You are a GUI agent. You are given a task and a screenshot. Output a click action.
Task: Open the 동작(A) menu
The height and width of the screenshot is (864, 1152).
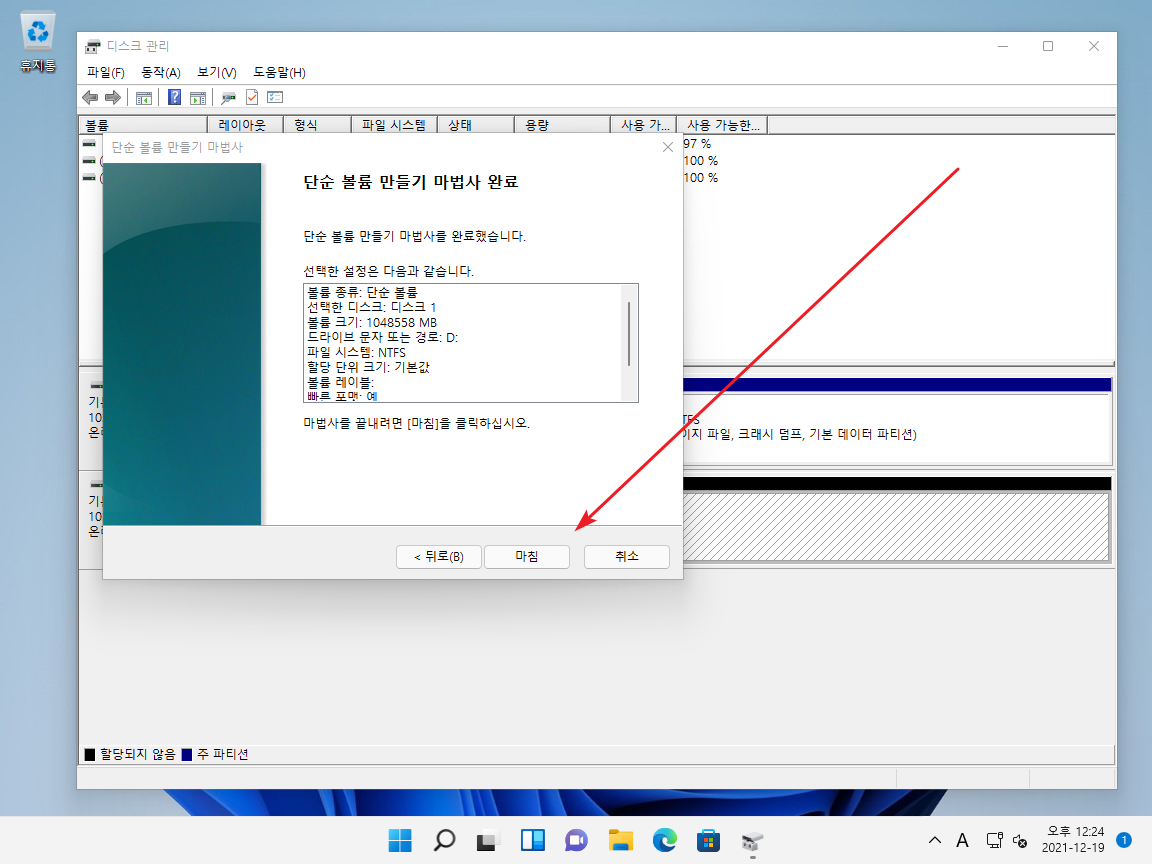point(161,72)
